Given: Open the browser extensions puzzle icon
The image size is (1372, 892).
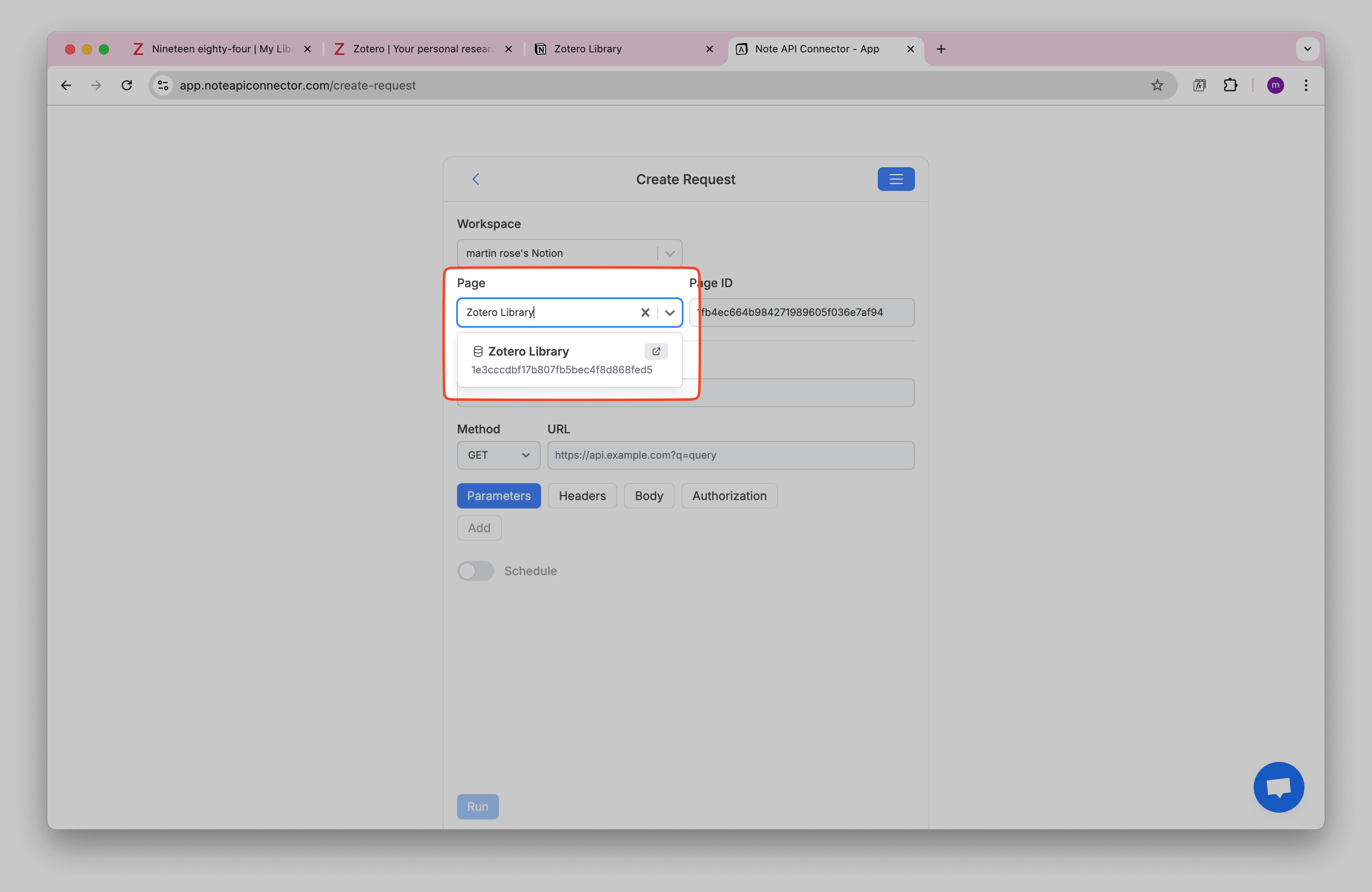Looking at the screenshot, I should coord(1230,85).
